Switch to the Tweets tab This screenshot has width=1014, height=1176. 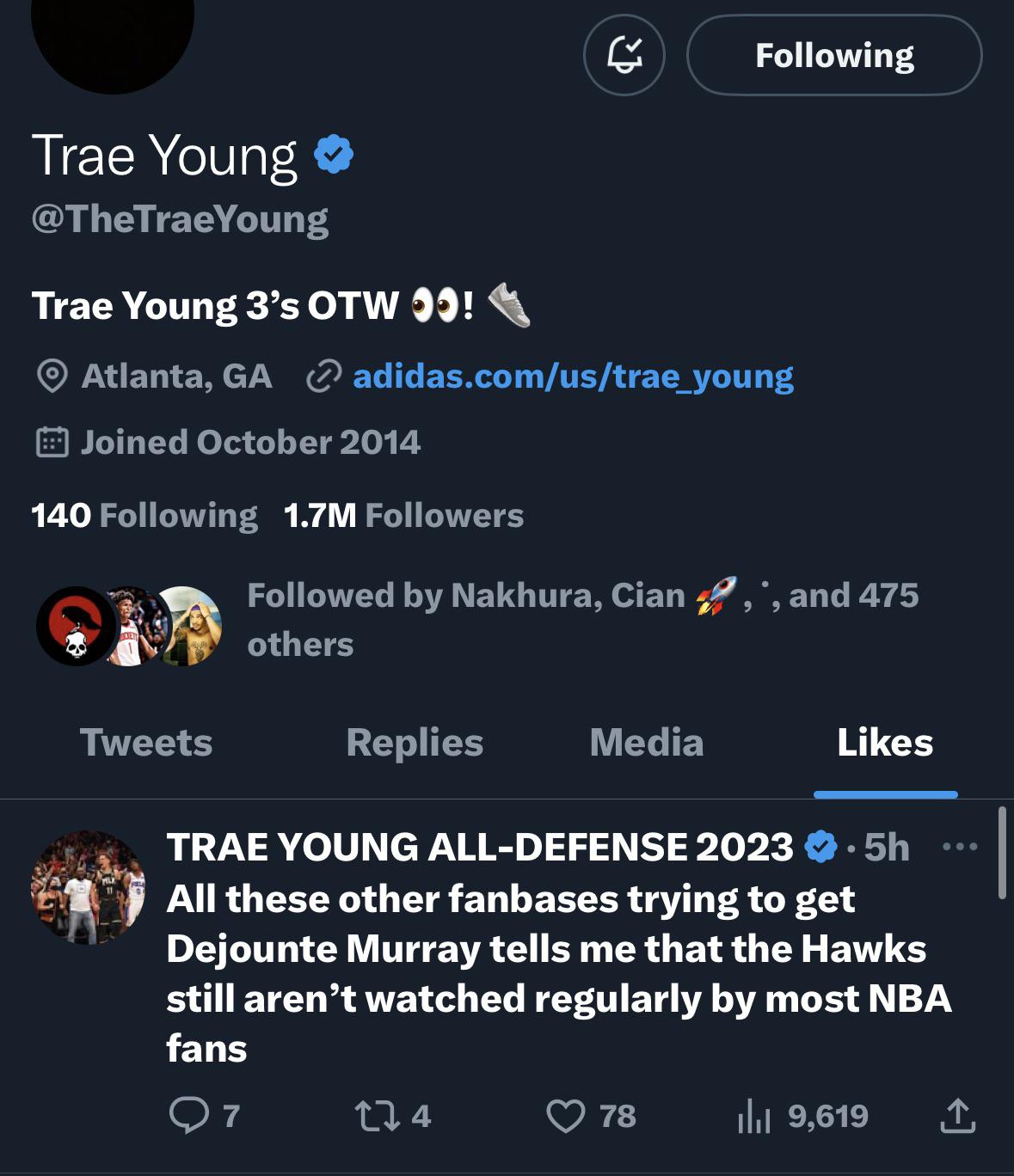click(146, 743)
